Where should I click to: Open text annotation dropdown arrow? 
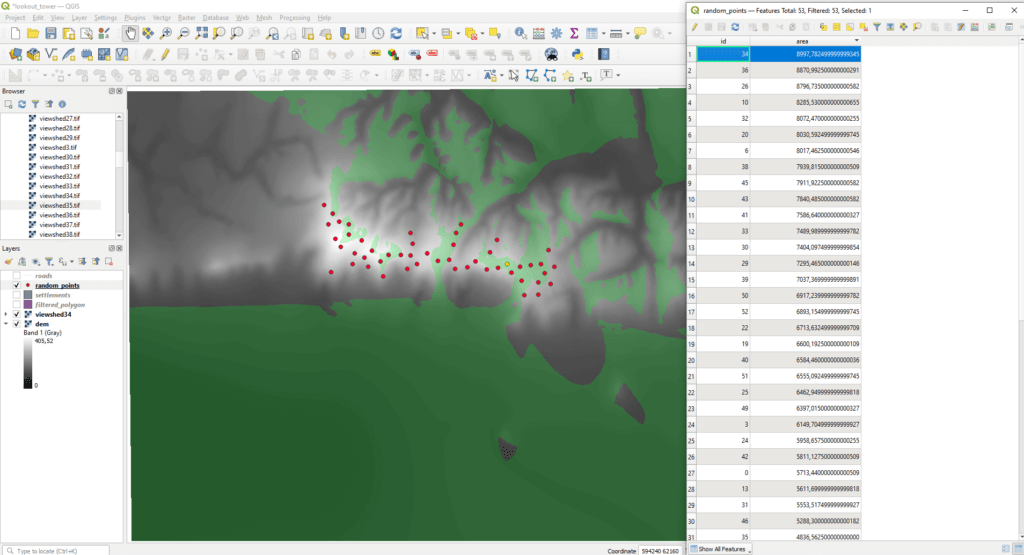click(618, 75)
